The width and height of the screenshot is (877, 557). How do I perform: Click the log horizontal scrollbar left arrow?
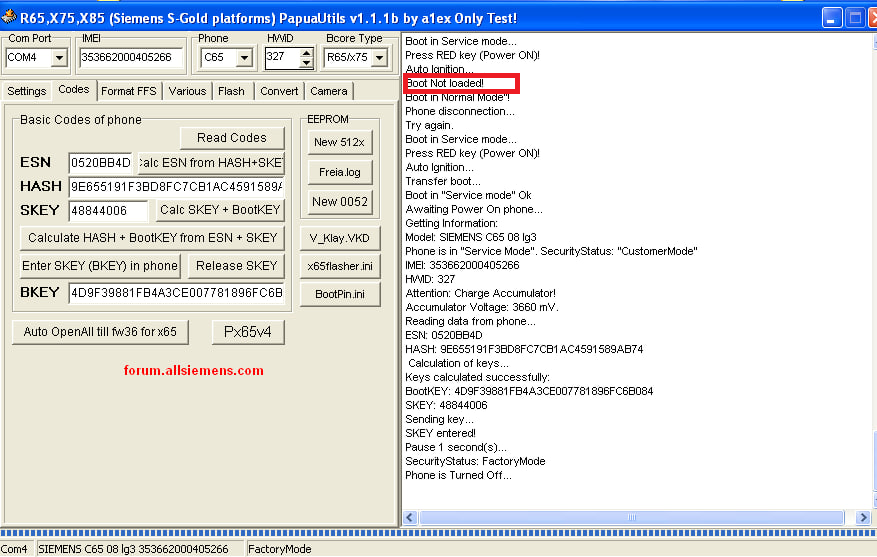coord(410,517)
